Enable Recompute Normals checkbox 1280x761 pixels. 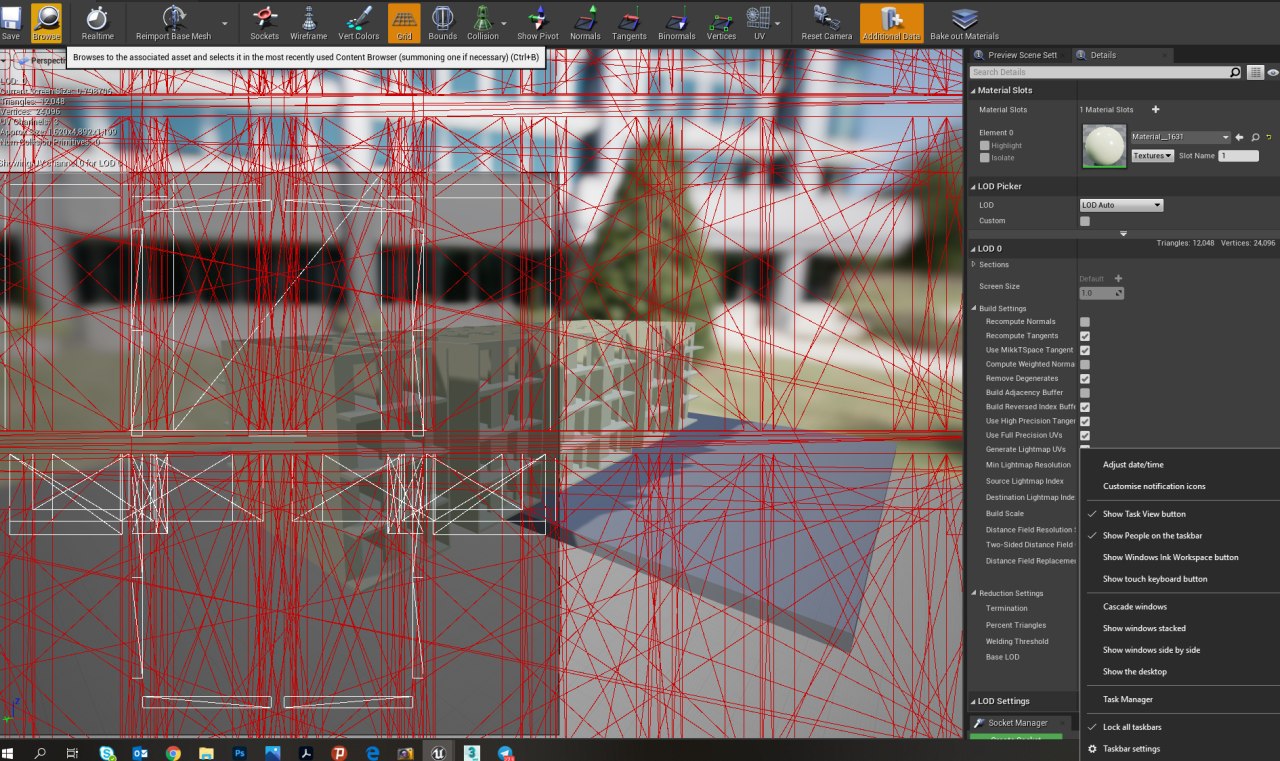(1085, 322)
